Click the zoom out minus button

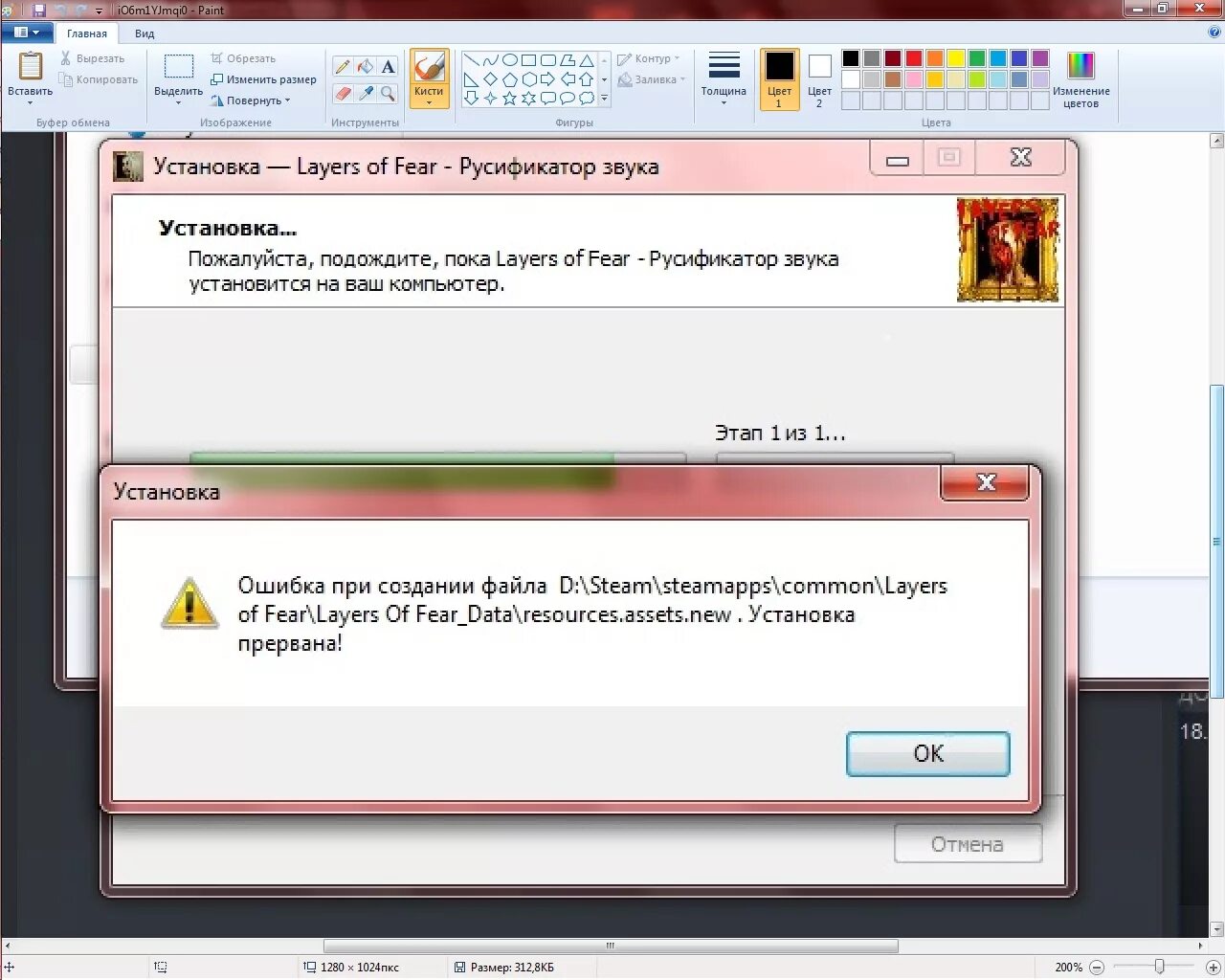(x=1097, y=967)
